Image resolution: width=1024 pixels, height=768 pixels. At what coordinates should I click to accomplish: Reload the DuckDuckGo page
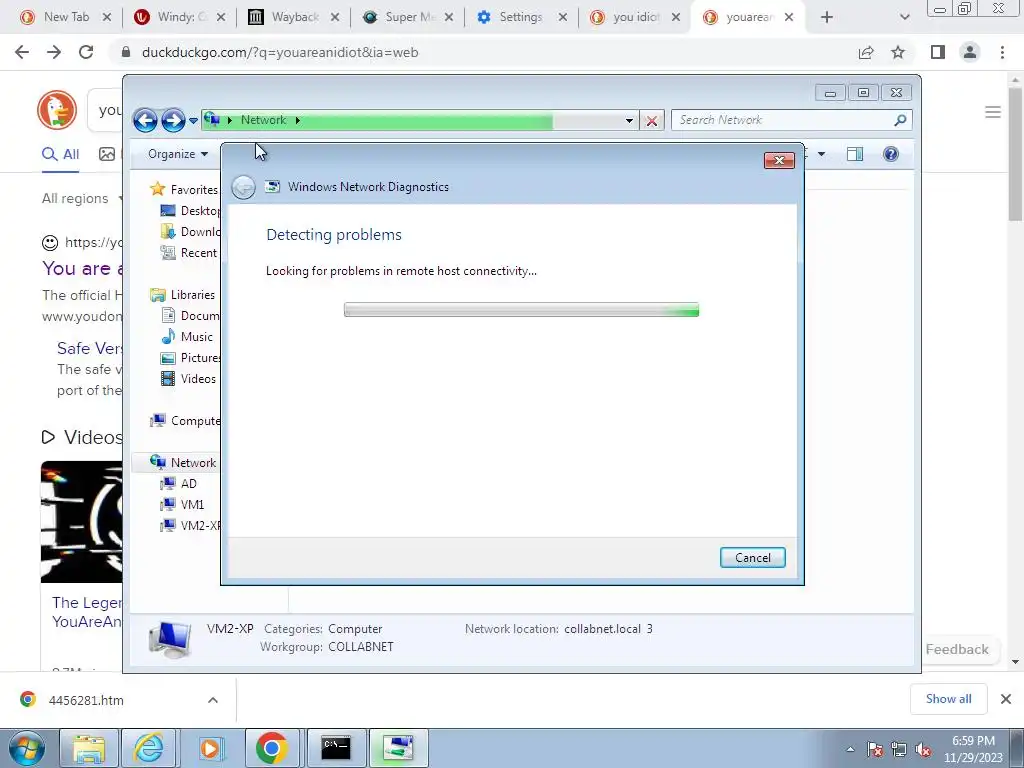(x=86, y=52)
